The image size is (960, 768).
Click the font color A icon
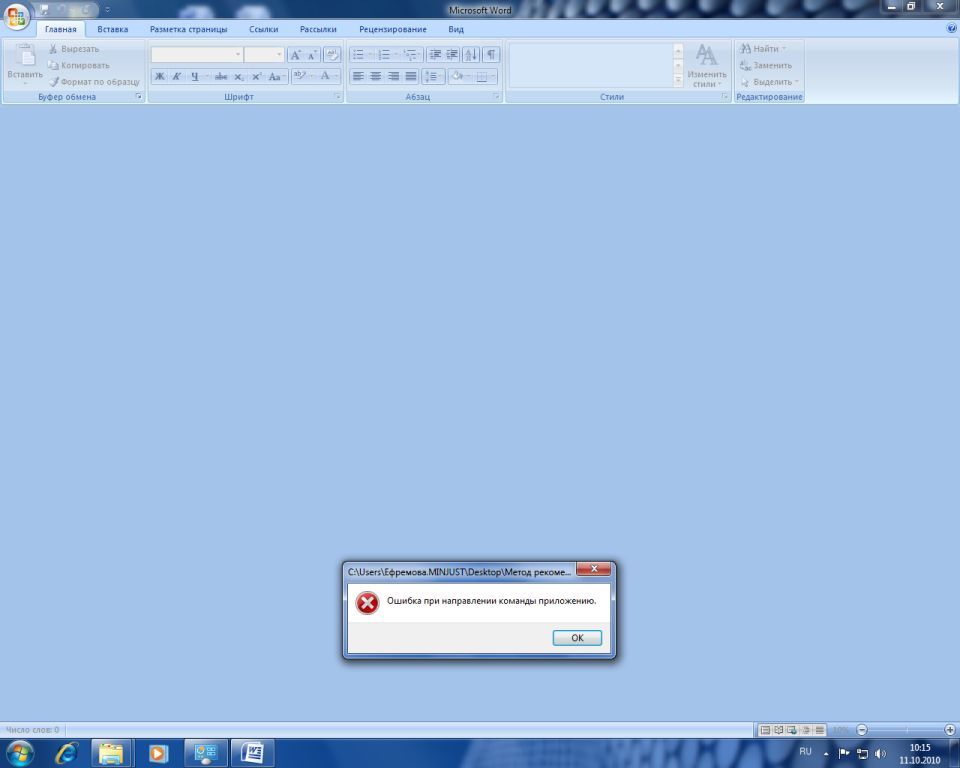(325, 75)
